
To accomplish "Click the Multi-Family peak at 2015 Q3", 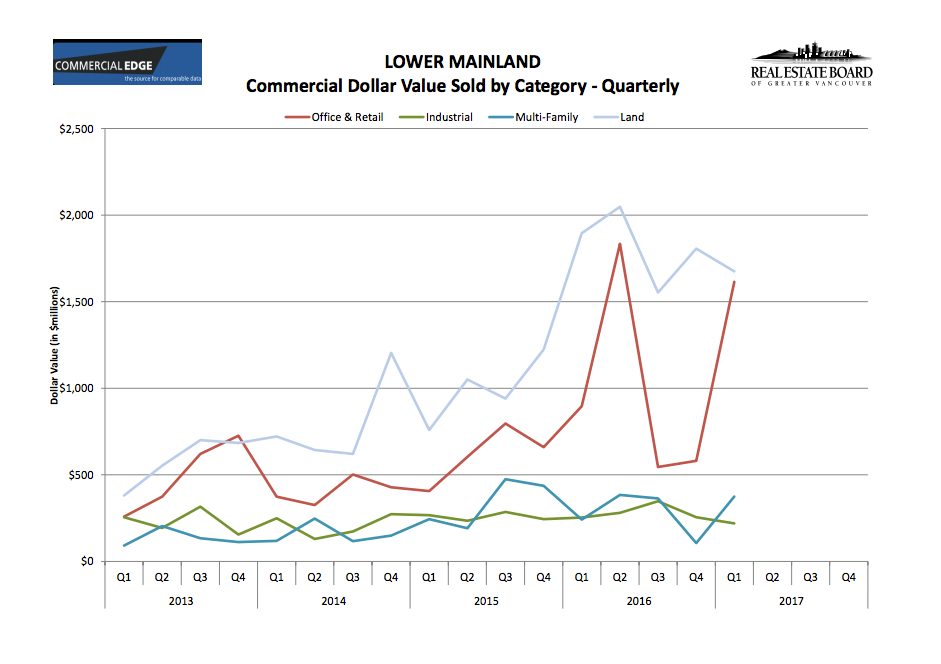I will coord(505,479).
